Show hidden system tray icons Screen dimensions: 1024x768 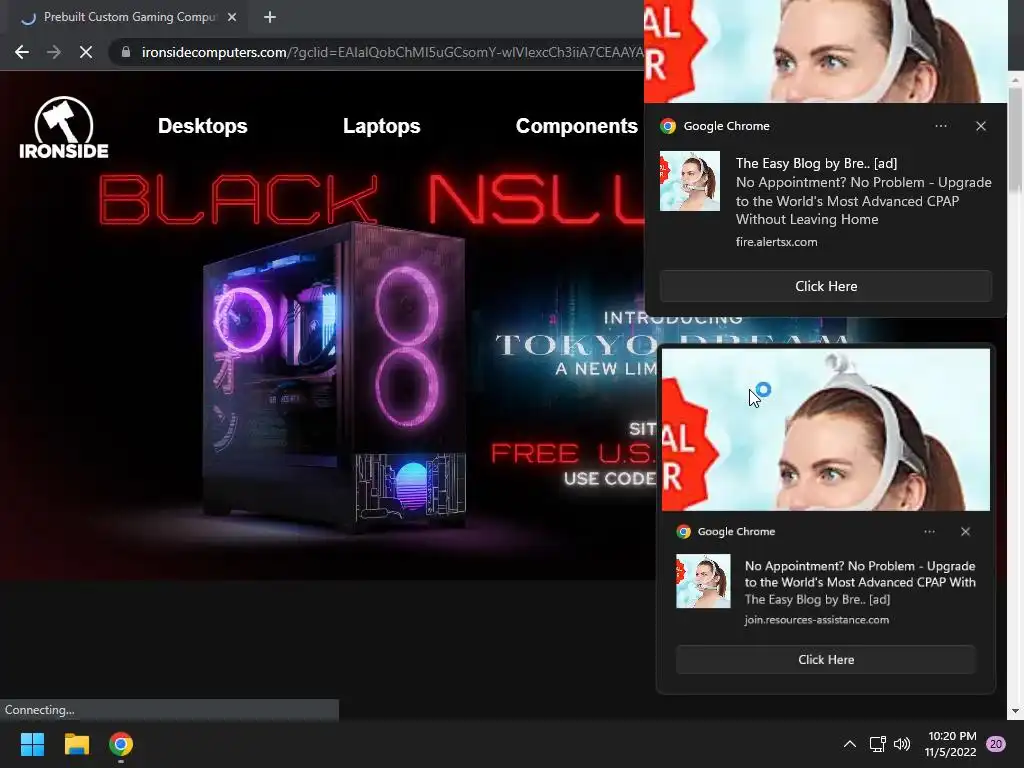(x=850, y=744)
